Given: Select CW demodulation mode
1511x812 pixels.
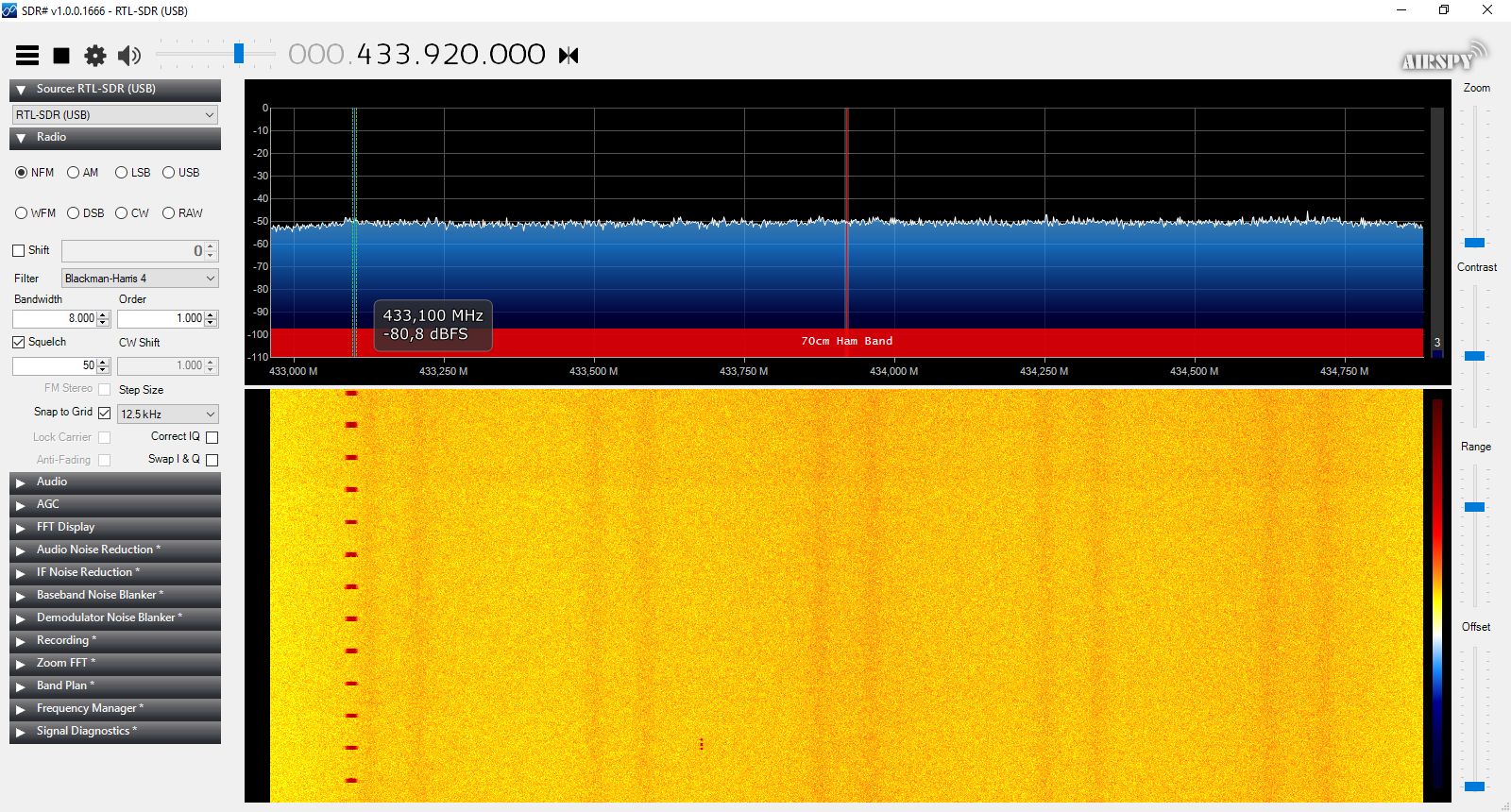Looking at the screenshot, I should (x=131, y=213).
